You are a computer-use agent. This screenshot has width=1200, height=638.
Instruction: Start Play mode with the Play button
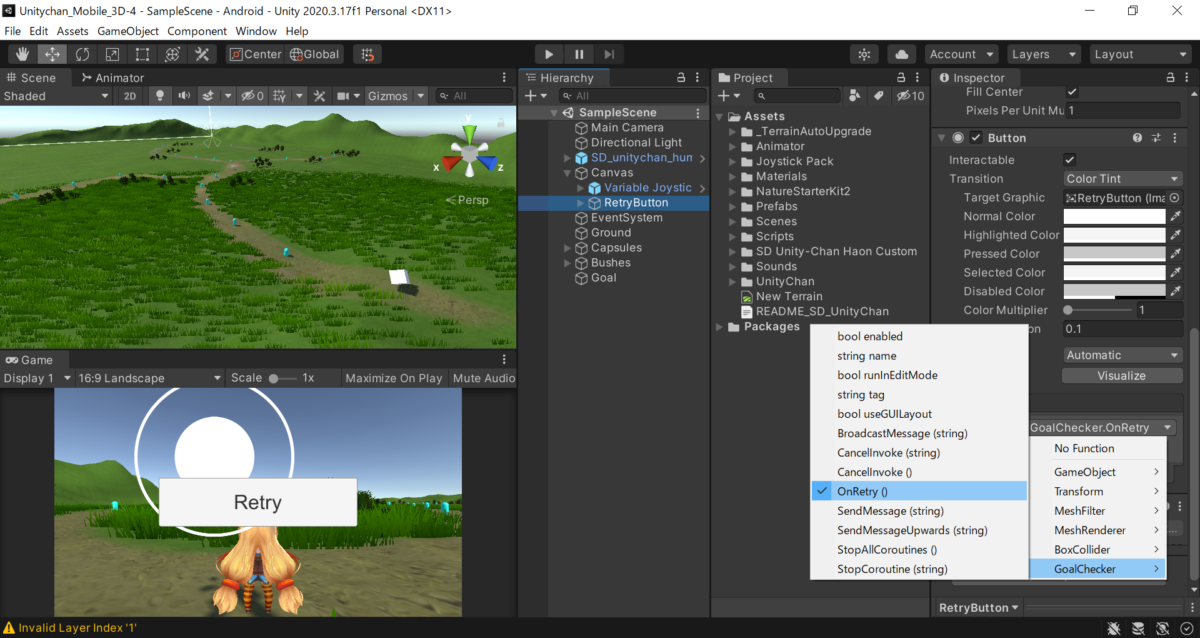[x=549, y=54]
